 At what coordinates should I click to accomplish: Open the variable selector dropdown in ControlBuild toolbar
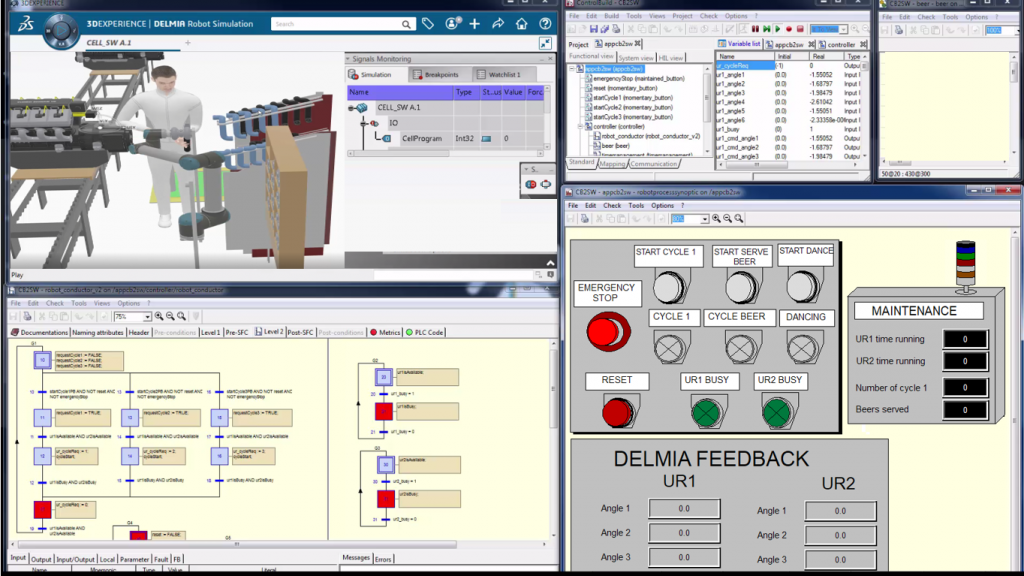843,28
